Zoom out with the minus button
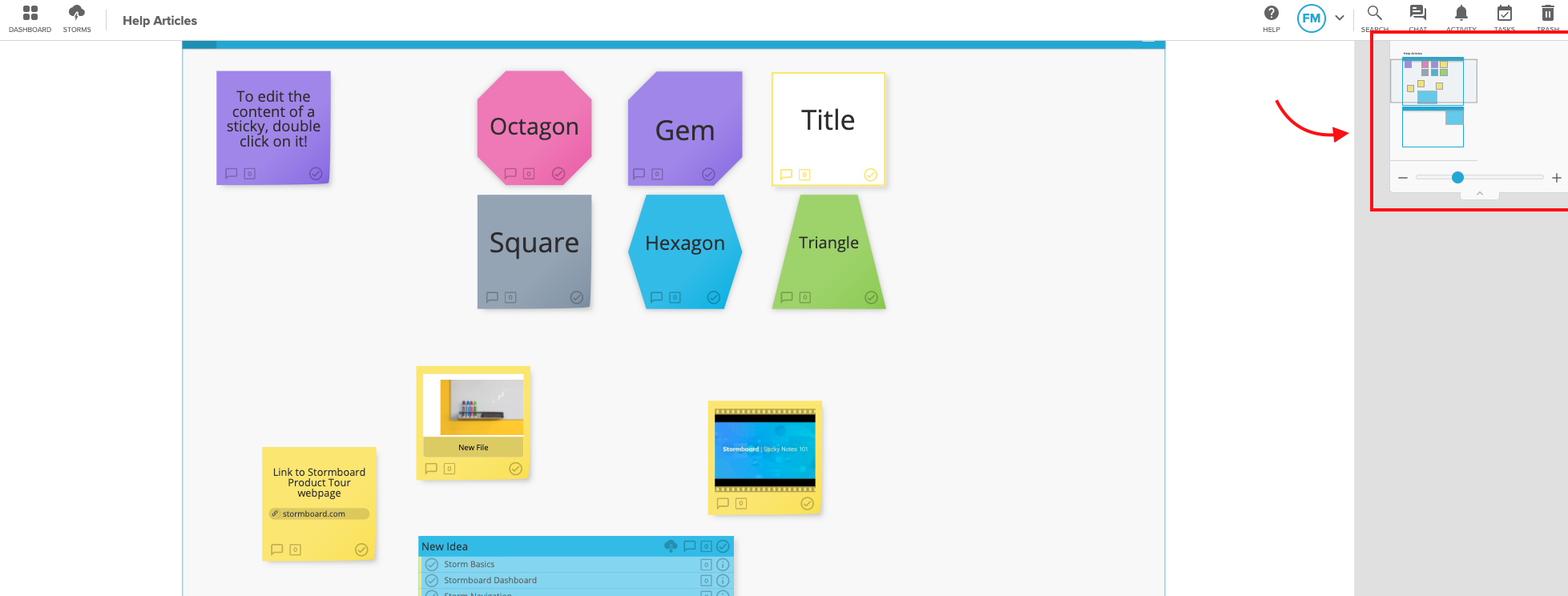Screen dimensions: 1568x596 click(1403, 178)
